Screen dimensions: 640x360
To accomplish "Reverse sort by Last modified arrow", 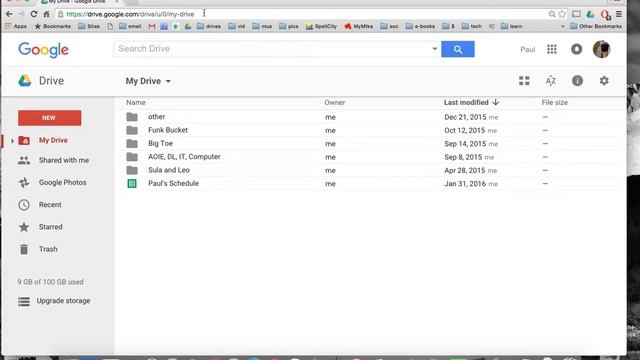I will [x=496, y=102].
